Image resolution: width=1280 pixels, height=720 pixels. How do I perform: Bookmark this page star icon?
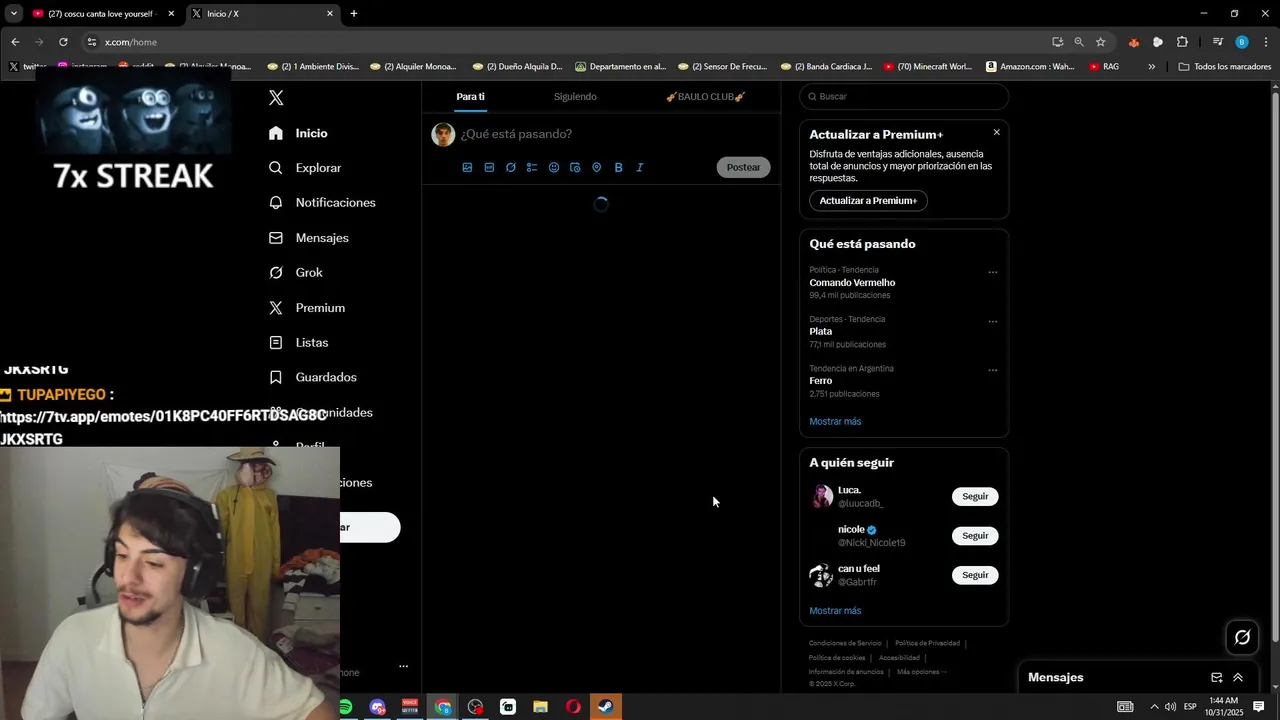[x=1101, y=42]
